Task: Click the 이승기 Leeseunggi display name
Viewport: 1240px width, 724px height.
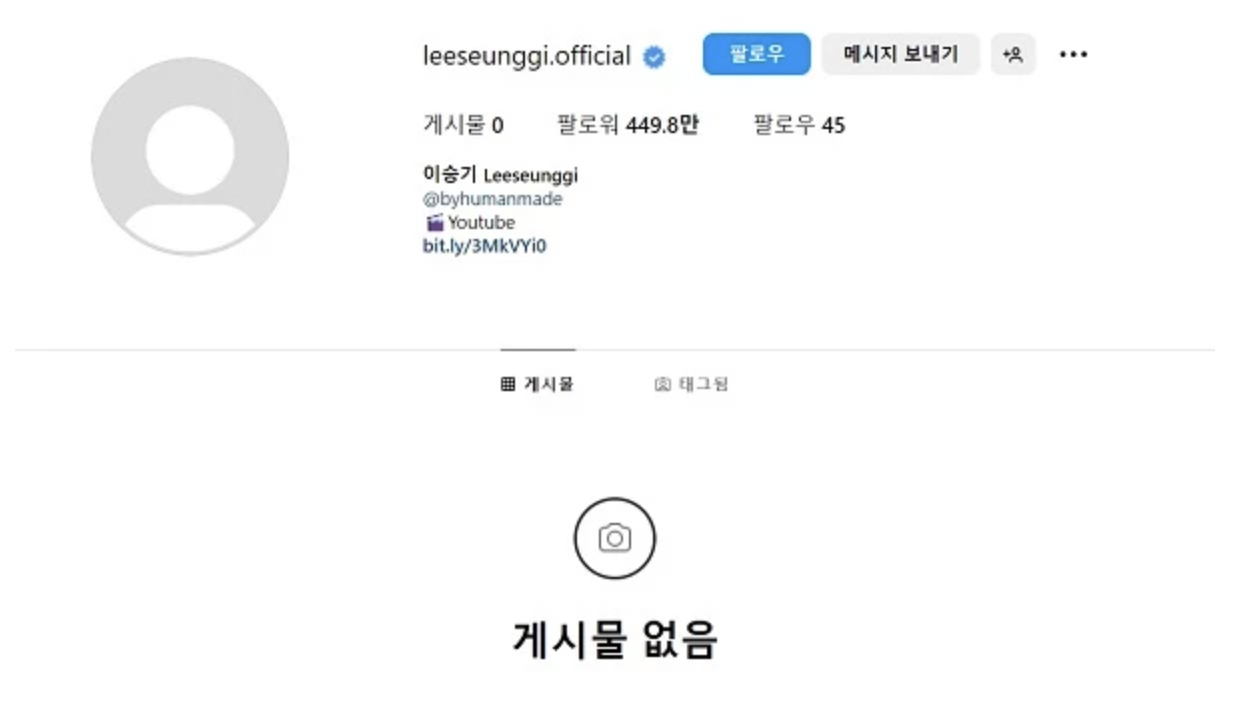Action: (x=501, y=175)
